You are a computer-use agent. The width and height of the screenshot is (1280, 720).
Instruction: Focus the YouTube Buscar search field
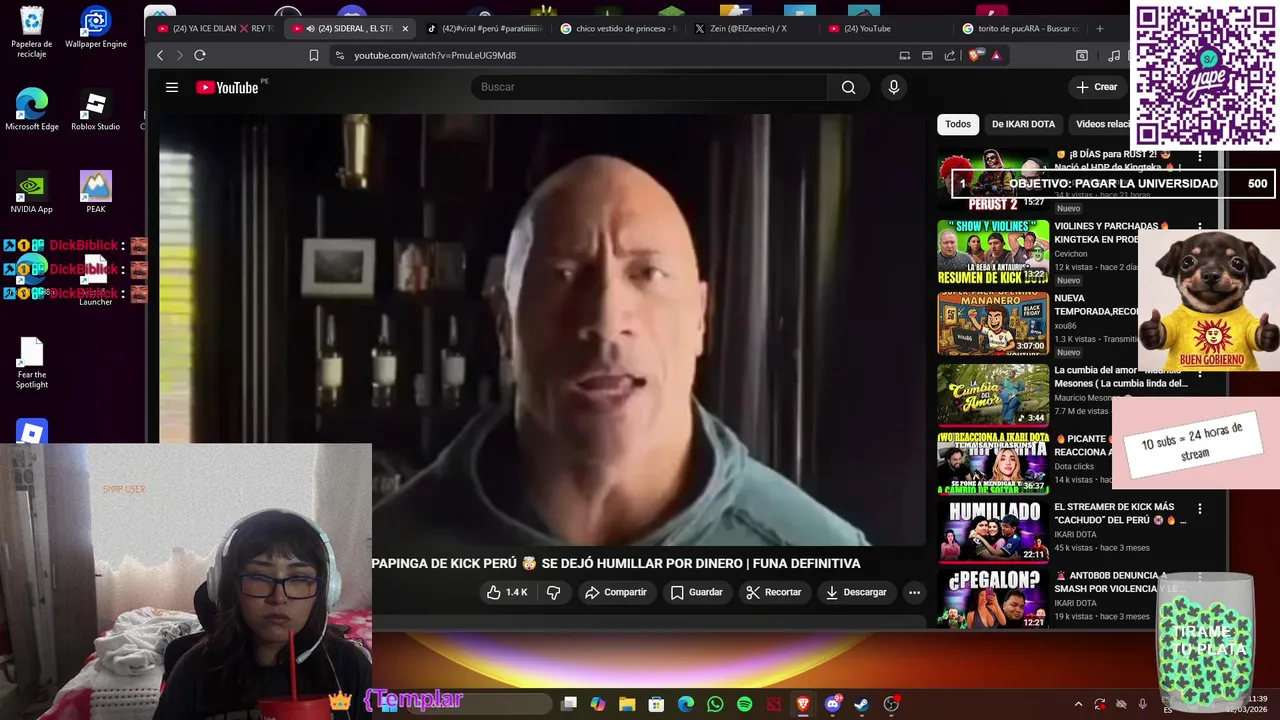[649, 87]
